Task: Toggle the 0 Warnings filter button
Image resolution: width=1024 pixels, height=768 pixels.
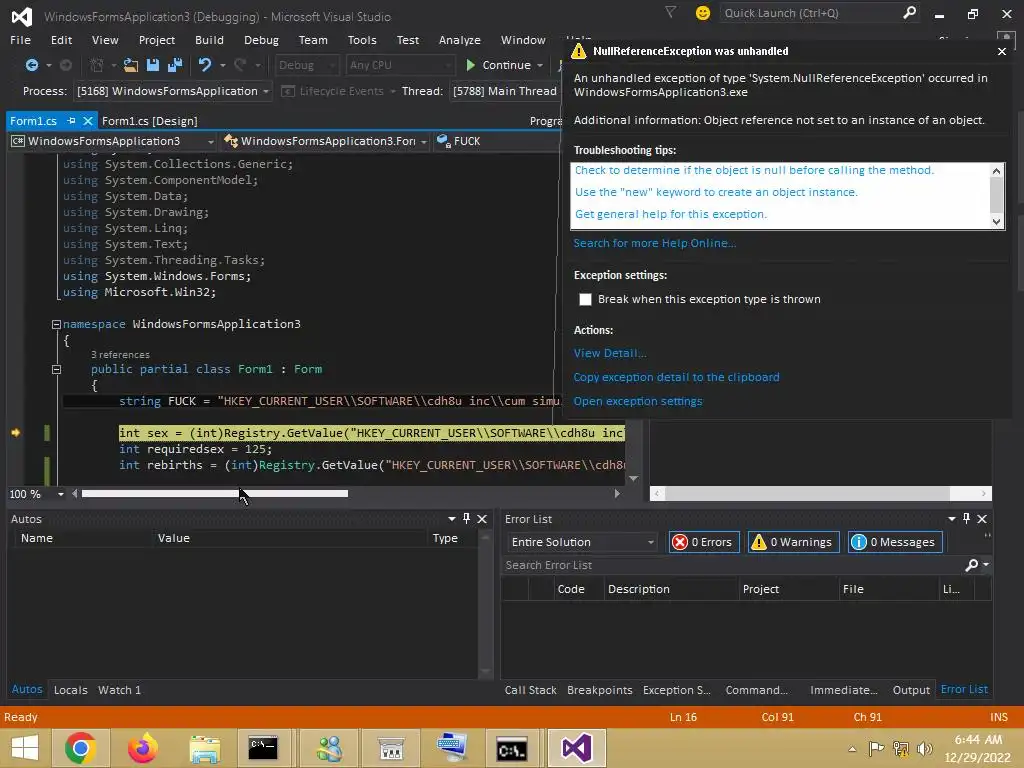Action: [793, 542]
